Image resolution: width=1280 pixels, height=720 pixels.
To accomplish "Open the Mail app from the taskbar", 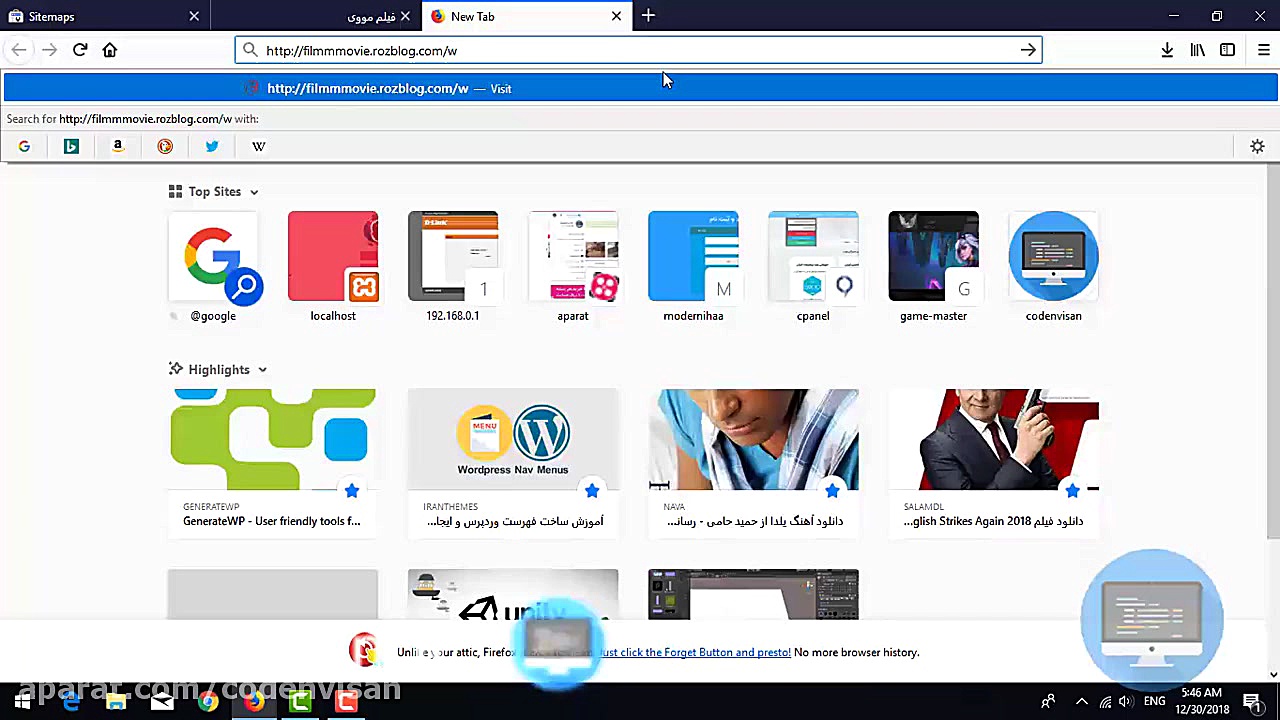I will [x=162, y=702].
